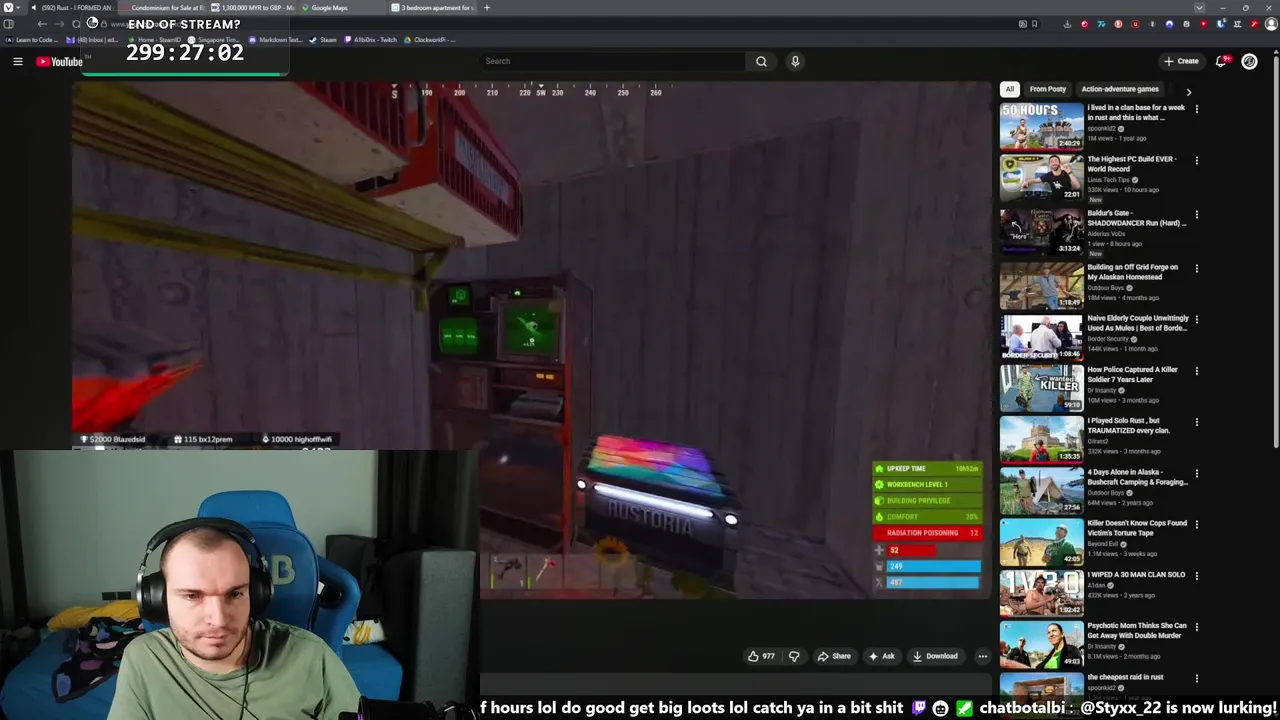Select the 'From Posty' filter chip

[x=1048, y=89]
